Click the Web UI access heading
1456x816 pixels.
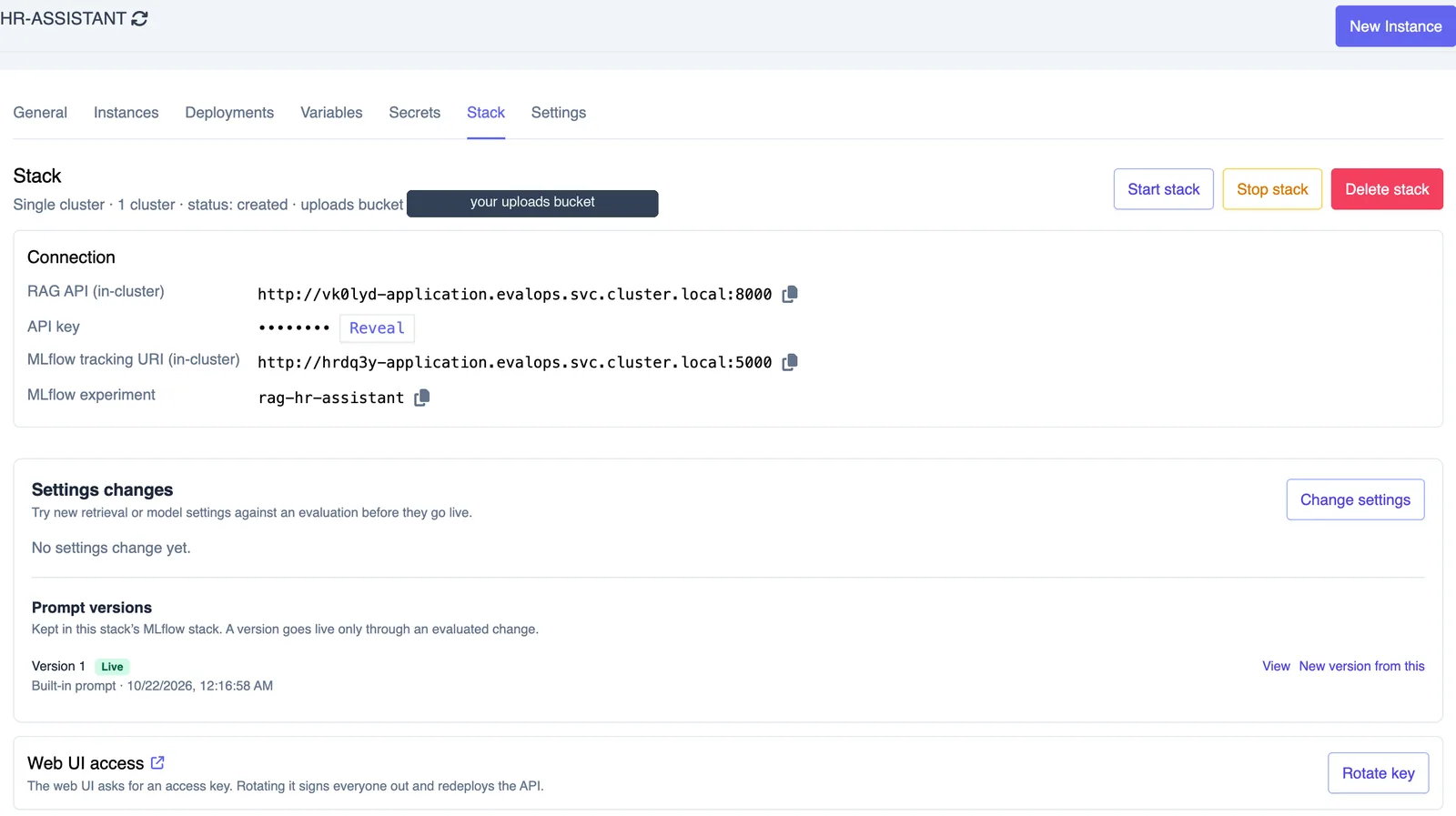pos(86,763)
